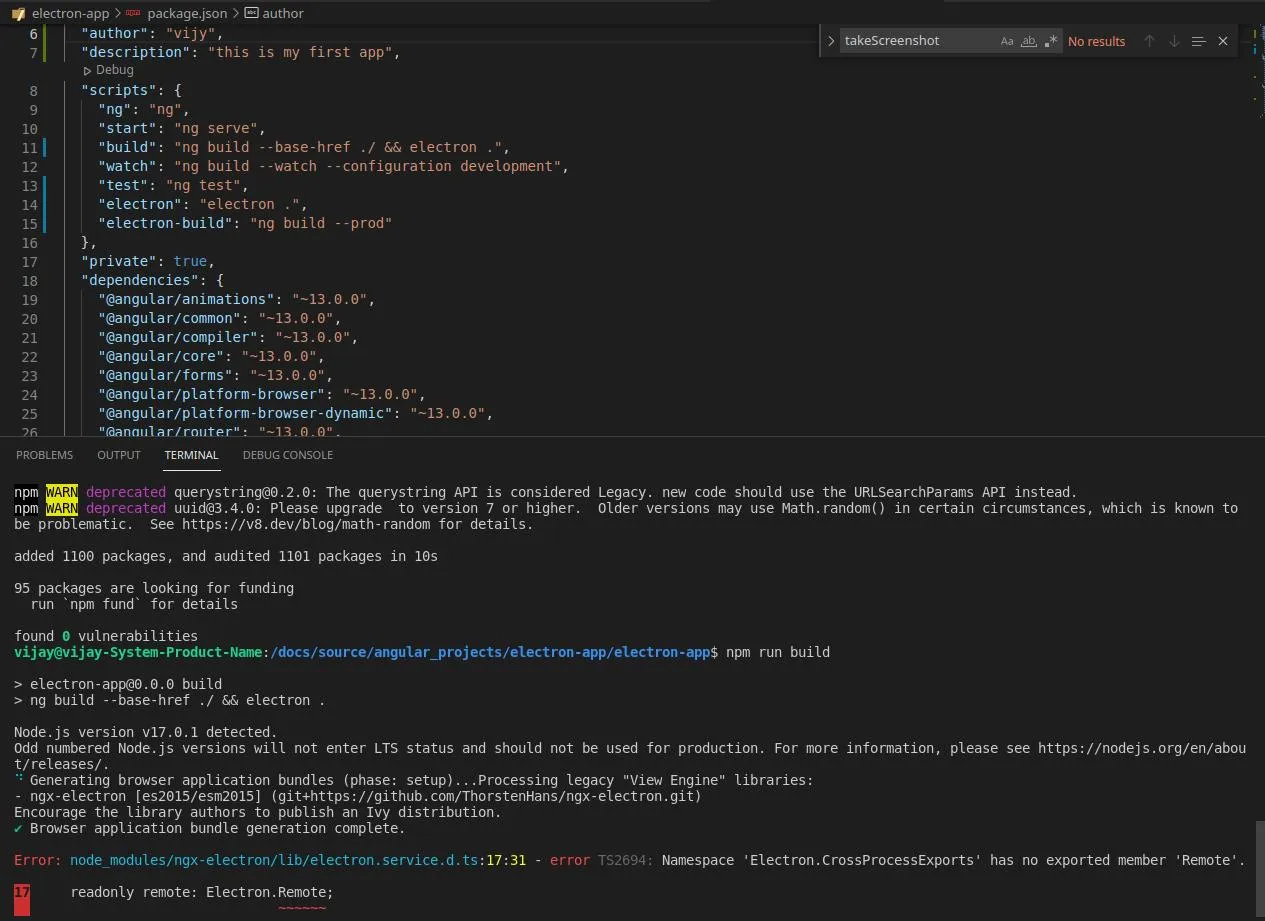
Task: Click "Browser application bundle generation complete." line
Action: pos(218,828)
